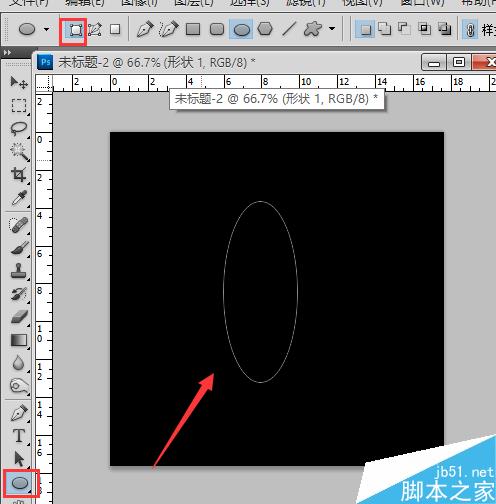Select the Eyedropper tool
The image size is (496, 504).
point(19,198)
